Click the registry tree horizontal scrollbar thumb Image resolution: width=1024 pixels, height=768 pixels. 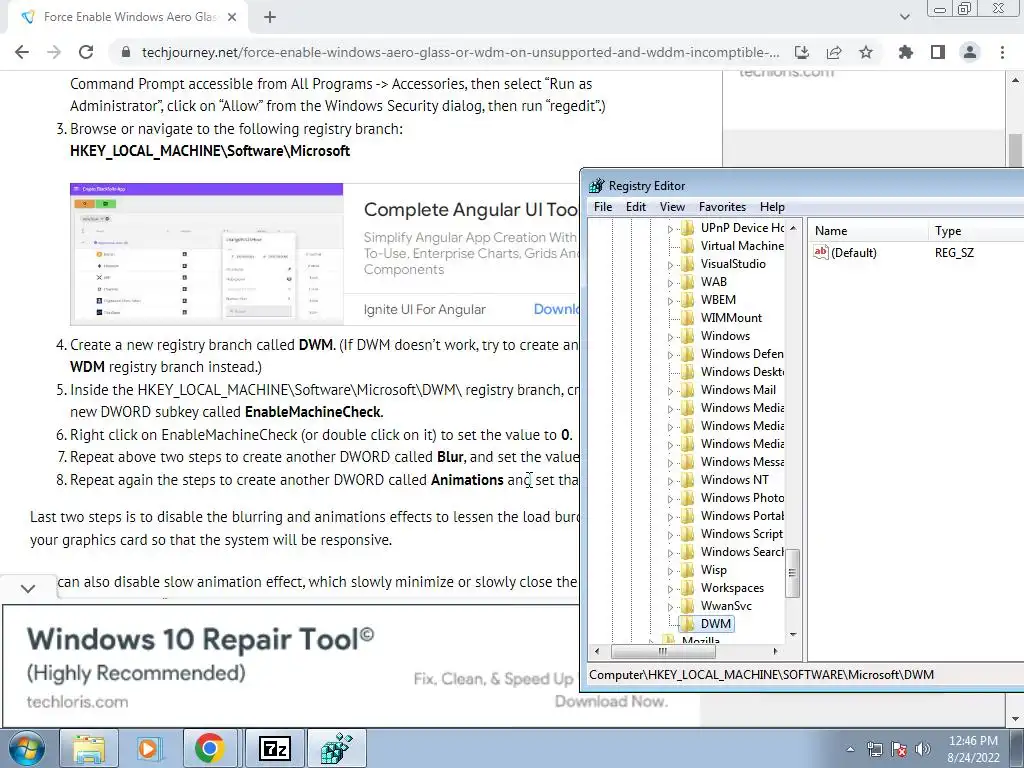point(663,651)
